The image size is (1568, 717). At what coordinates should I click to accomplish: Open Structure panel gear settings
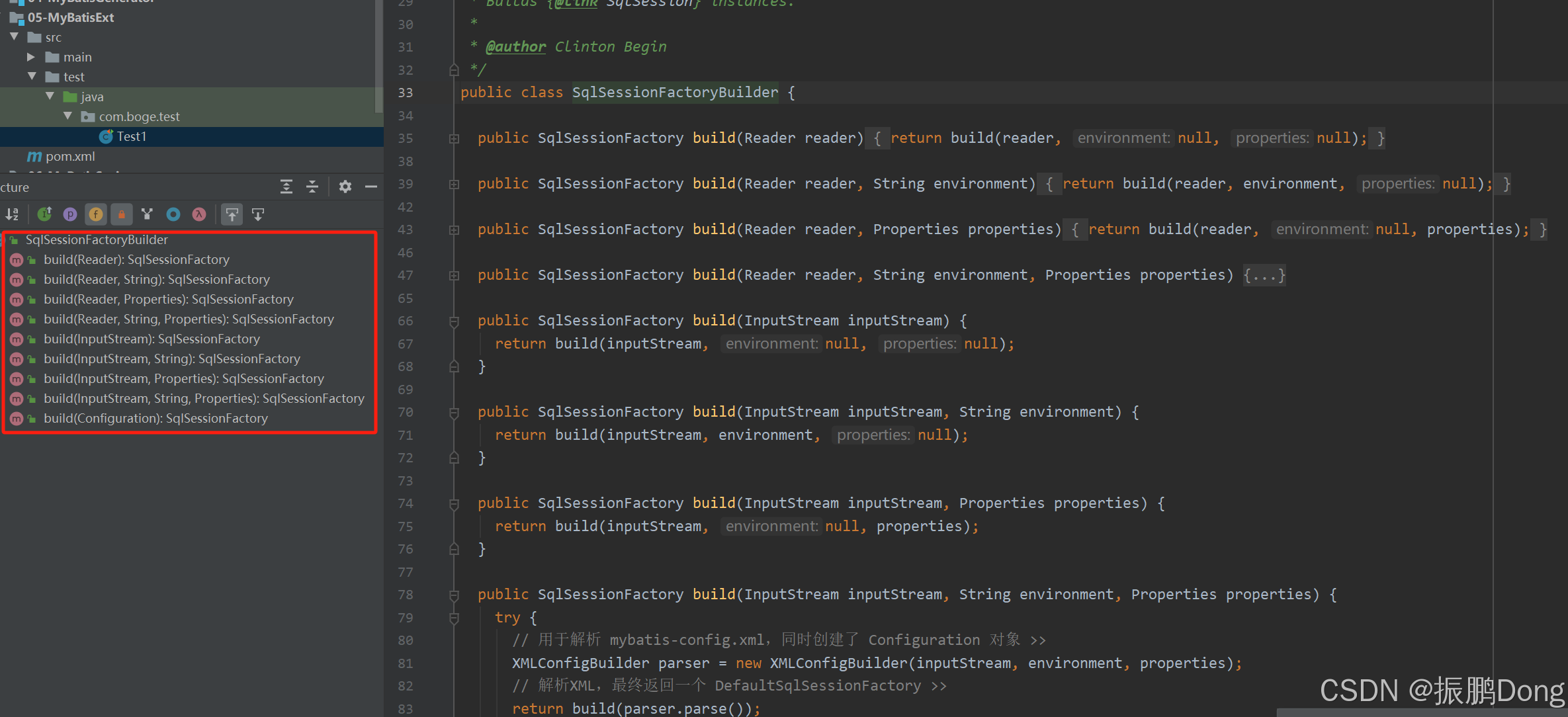coord(345,187)
